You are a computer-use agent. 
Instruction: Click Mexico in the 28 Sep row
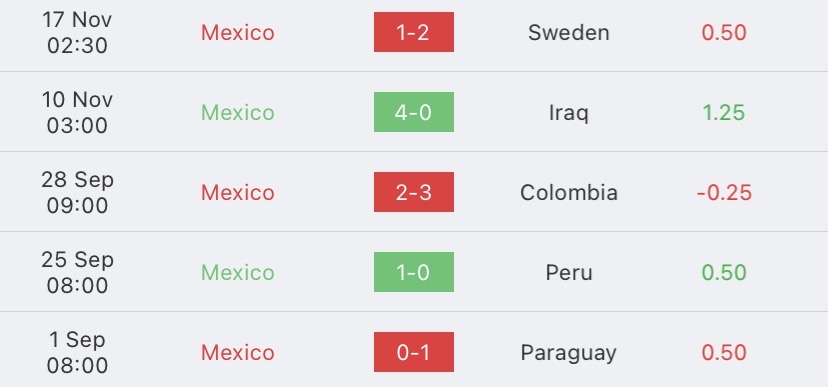pyautogui.click(x=238, y=193)
